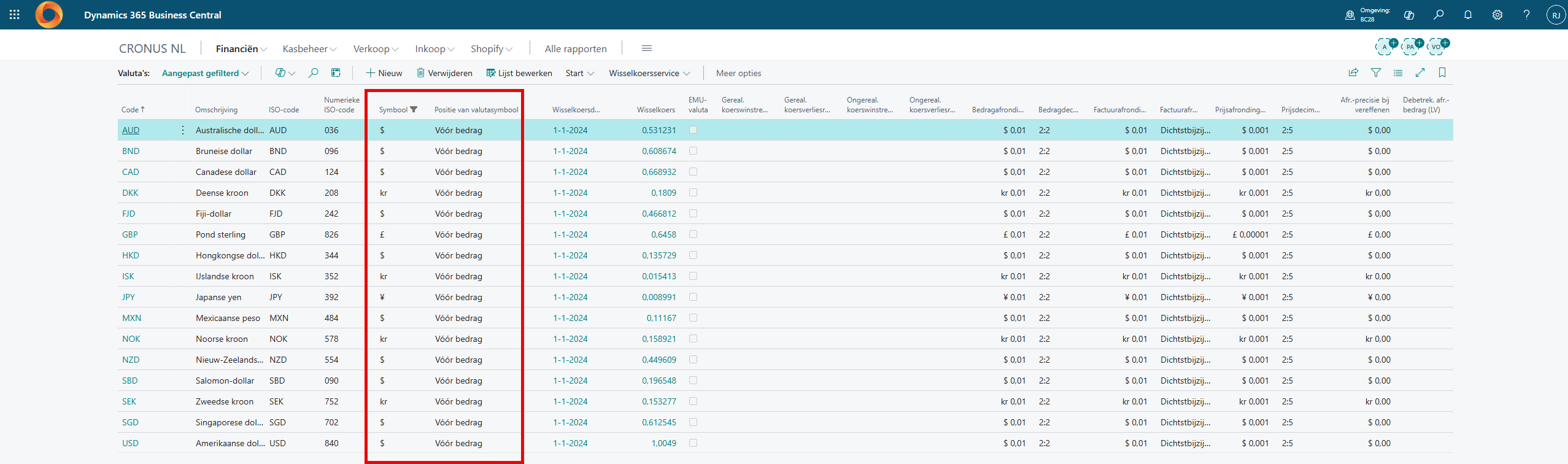Screen dimensions: 1568x464
Task: Tick the EMU-valuta checkbox for AUD
Action: [693, 130]
